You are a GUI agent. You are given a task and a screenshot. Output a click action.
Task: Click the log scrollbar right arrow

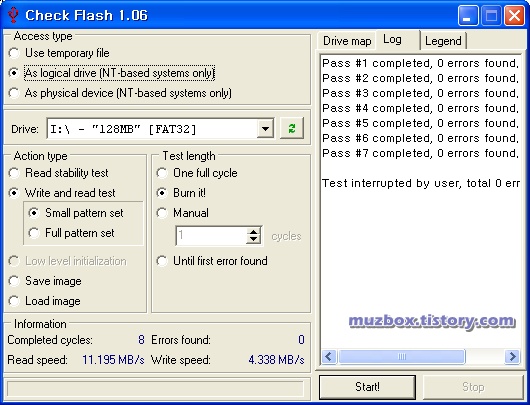coord(512,356)
